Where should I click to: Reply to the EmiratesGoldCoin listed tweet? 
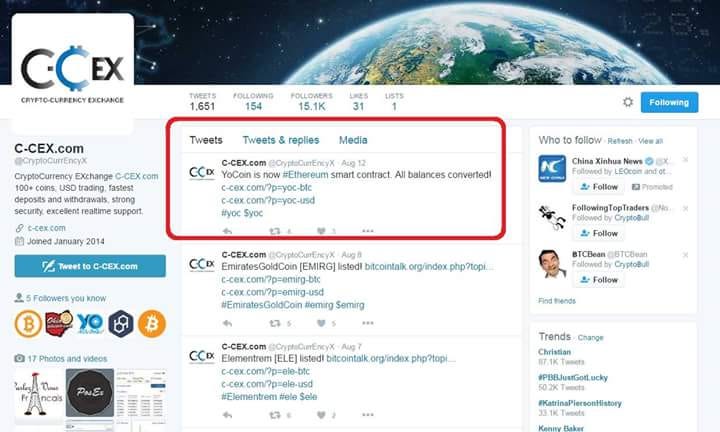(227, 323)
